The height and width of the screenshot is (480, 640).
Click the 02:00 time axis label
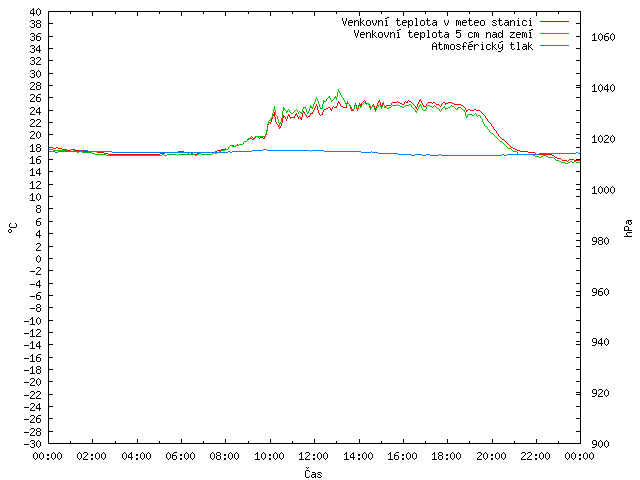(92, 456)
